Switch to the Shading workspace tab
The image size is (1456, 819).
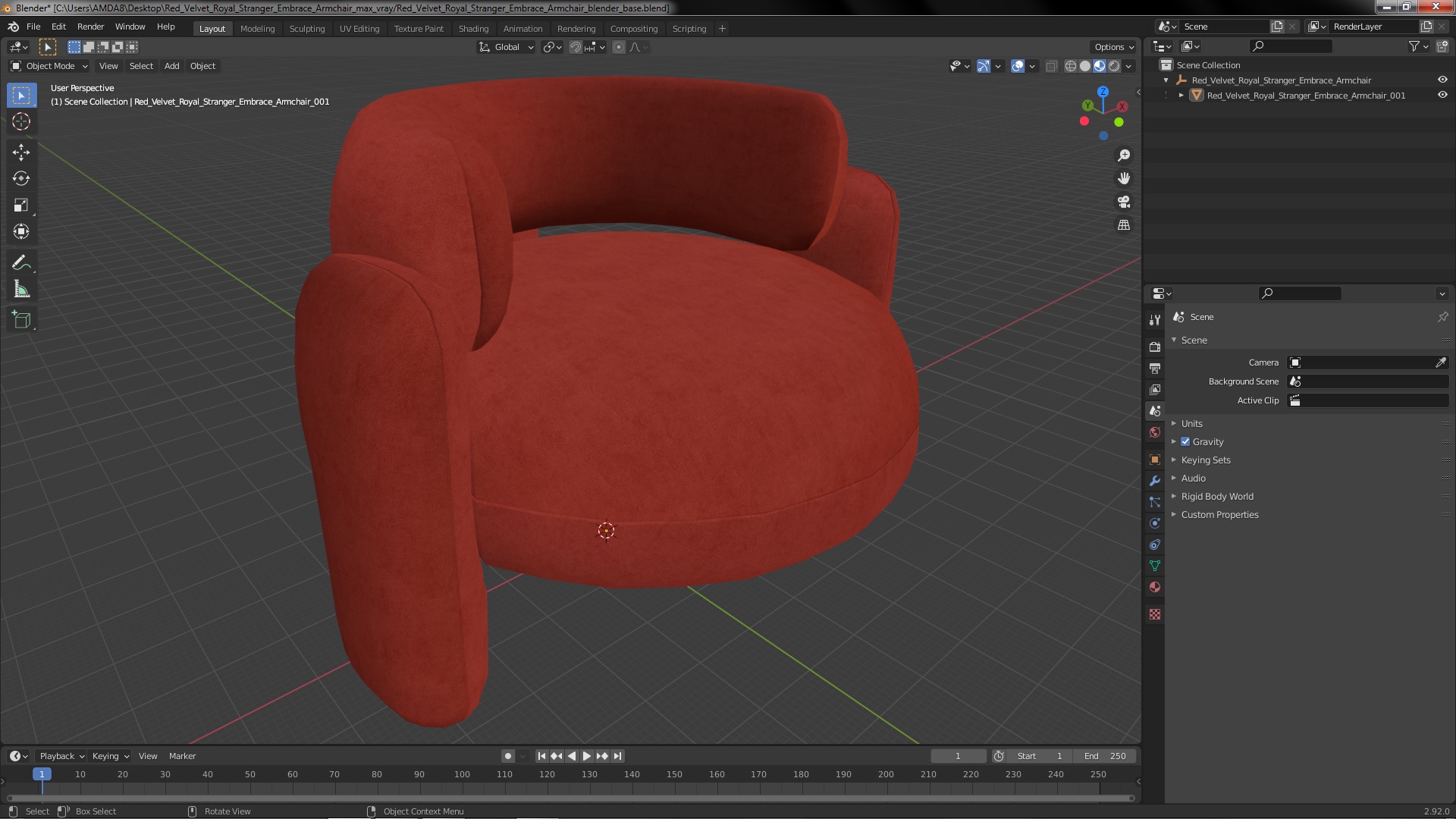473,28
